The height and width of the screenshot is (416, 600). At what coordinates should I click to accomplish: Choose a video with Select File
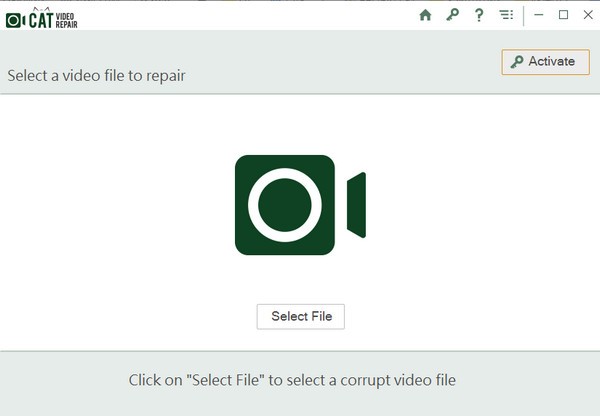301,316
